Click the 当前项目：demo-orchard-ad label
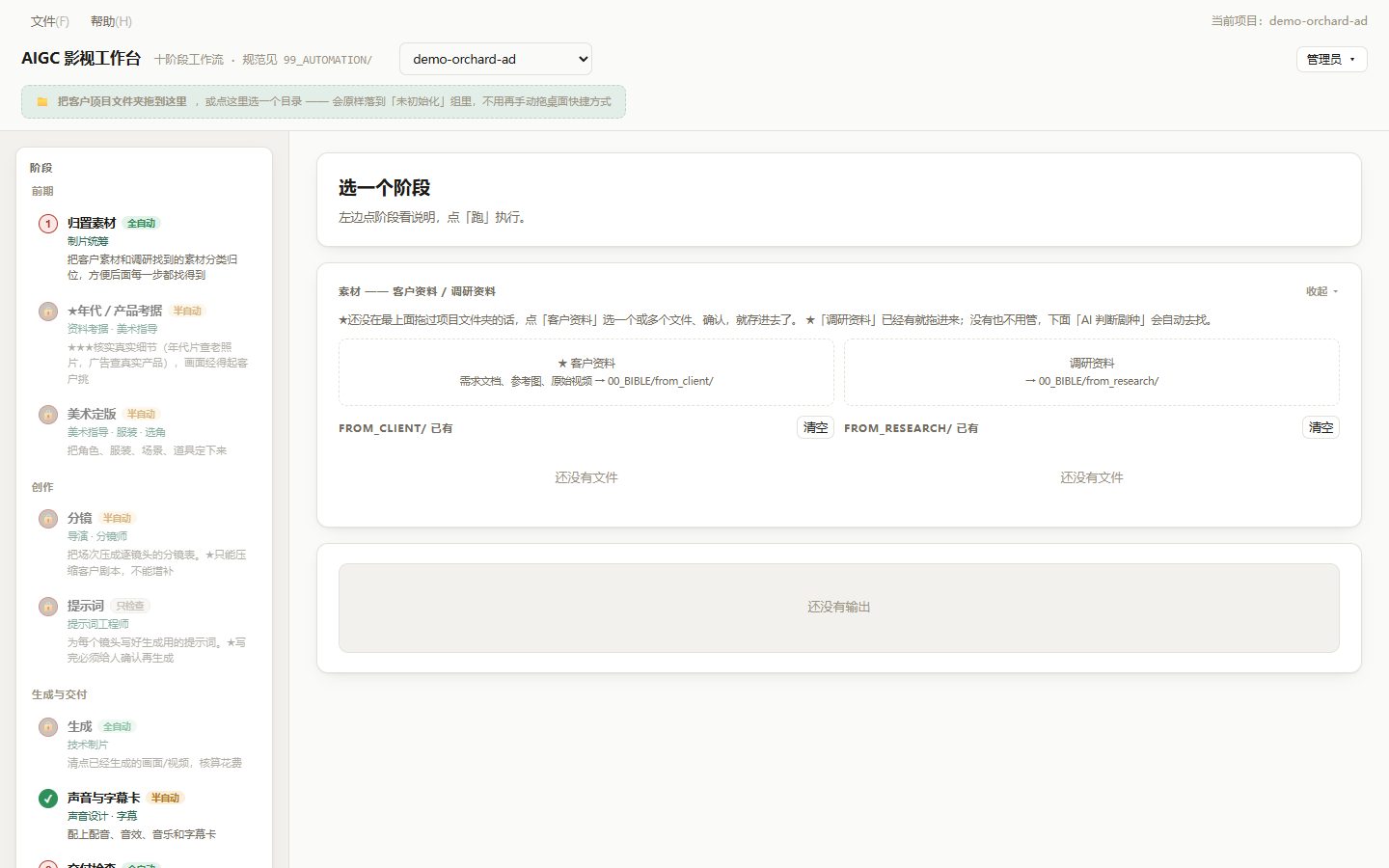The image size is (1389, 868). 1290,20
